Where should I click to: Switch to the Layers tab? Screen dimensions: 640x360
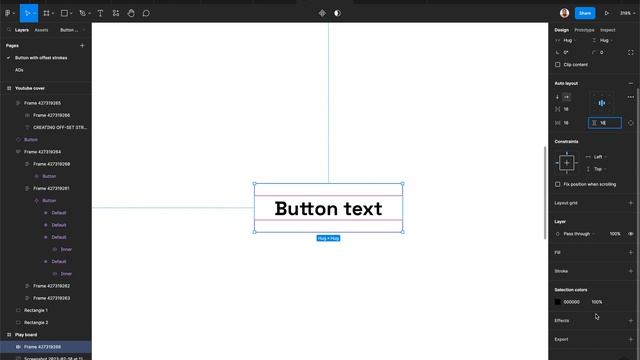[x=22, y=30]
